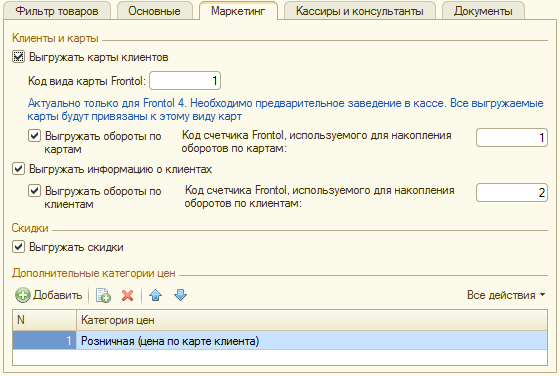Copy row with the duplicate document icon

click(x=103, y=295)
